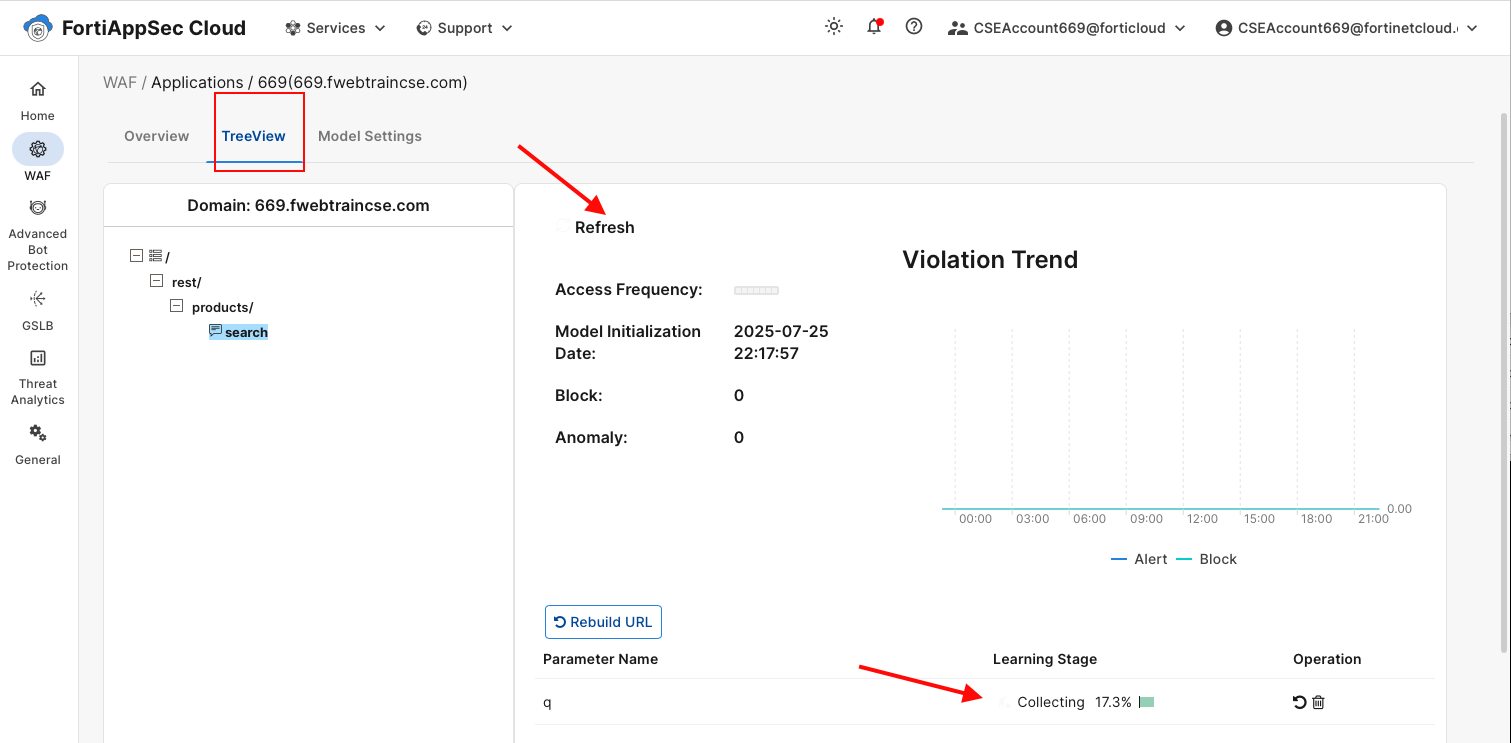The image size is (1511, 743).
Task: Collapse the rest/ tree node
Action: click(x=156, y=281)
